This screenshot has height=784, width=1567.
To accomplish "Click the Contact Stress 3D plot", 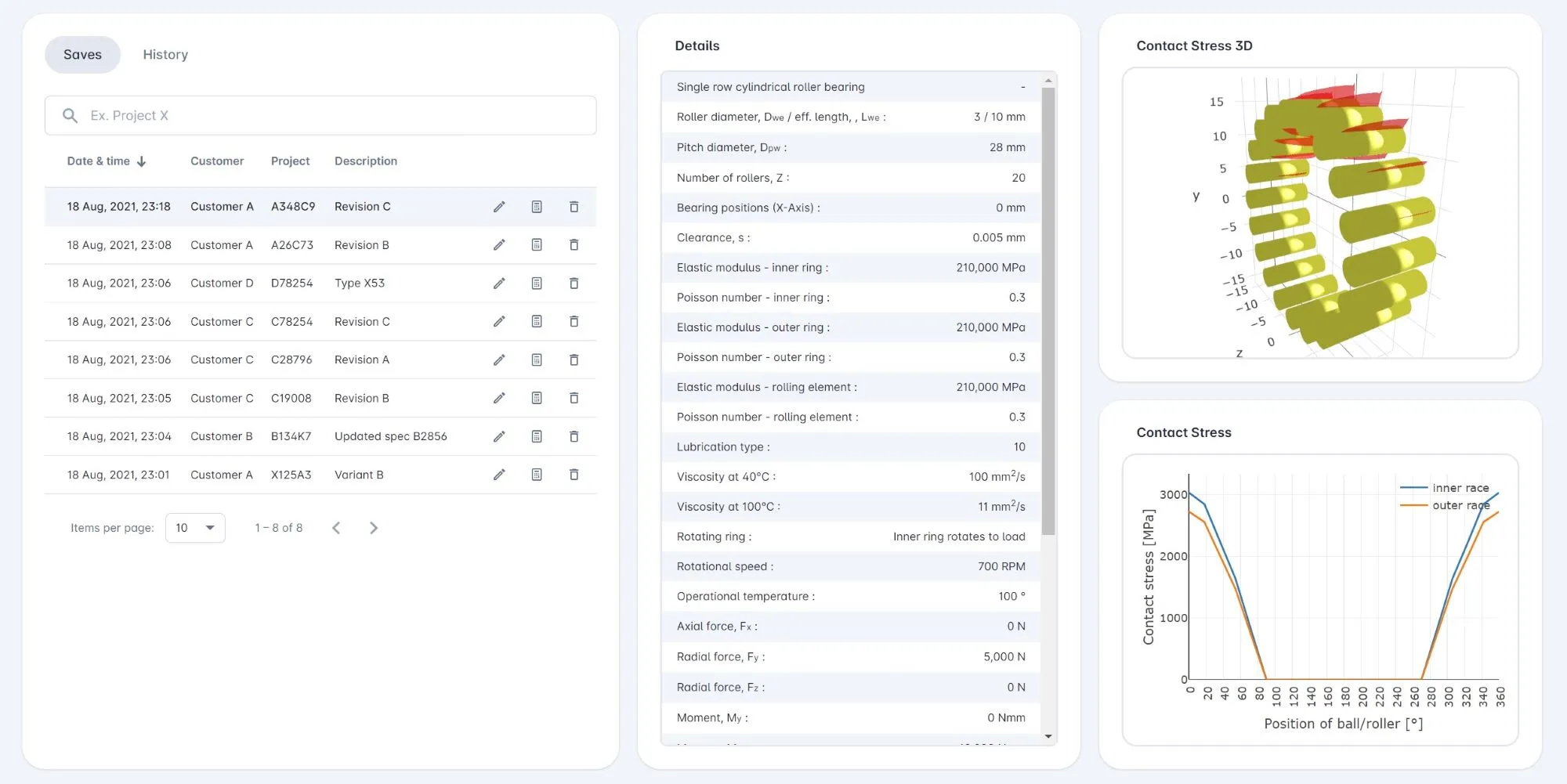I will (1321, 213).
